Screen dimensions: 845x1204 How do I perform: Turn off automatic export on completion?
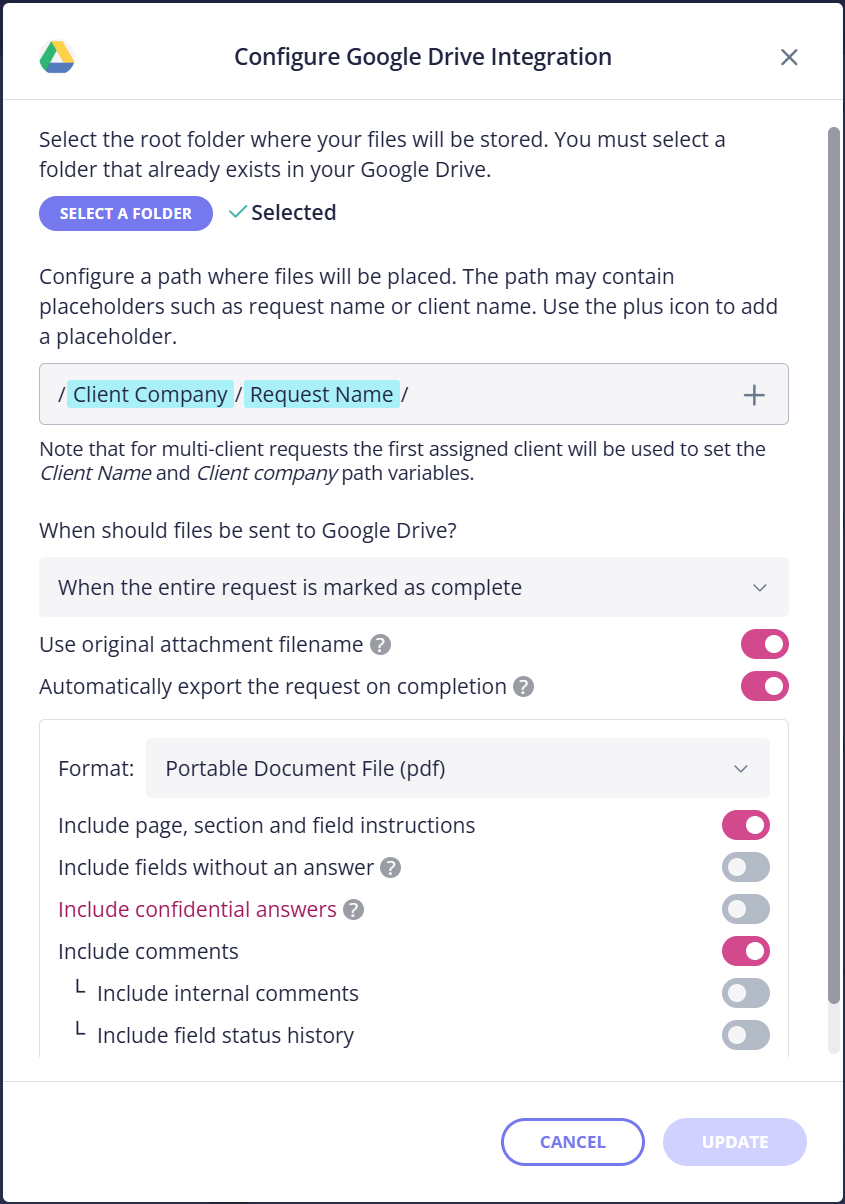click(x=765, y=686)
